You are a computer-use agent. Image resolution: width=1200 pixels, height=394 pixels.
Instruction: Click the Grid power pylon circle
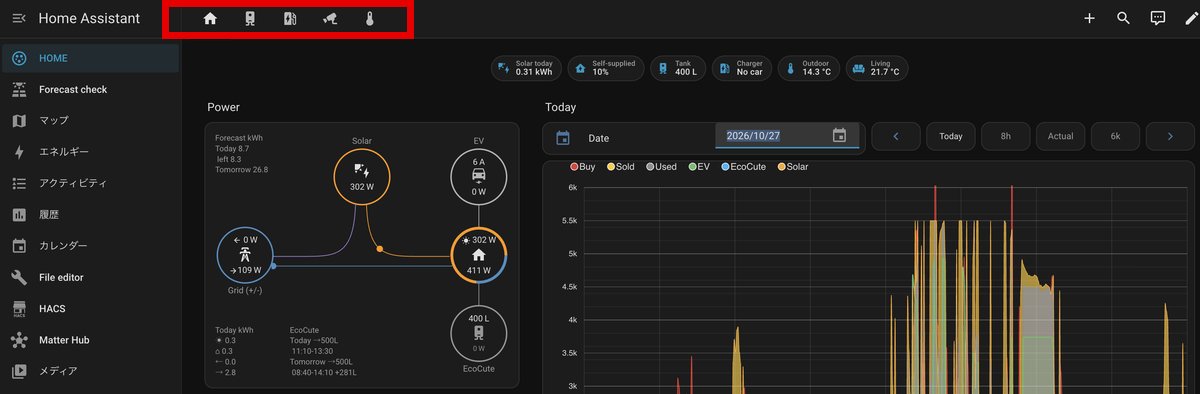click(245, 255)
